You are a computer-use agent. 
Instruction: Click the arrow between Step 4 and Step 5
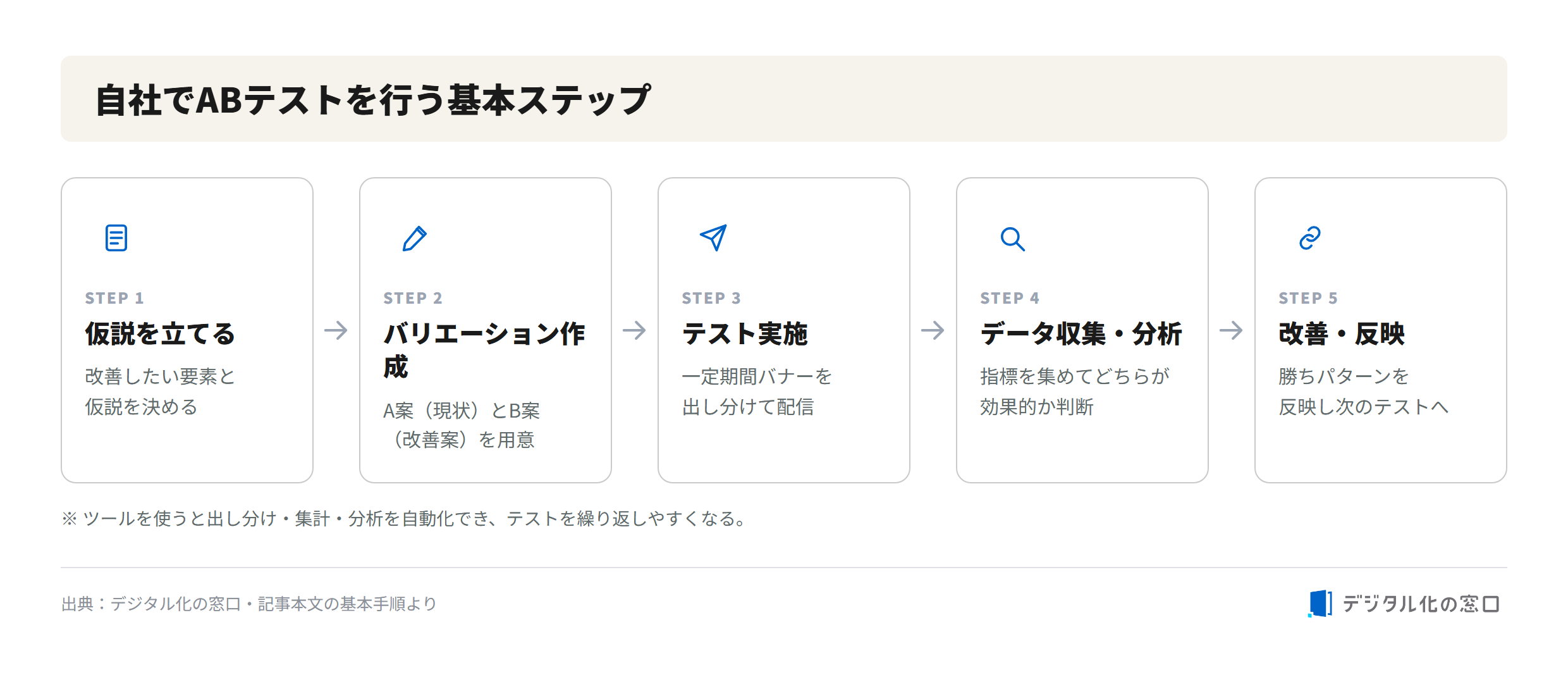pyautogui.click(x=1231, y=330)
